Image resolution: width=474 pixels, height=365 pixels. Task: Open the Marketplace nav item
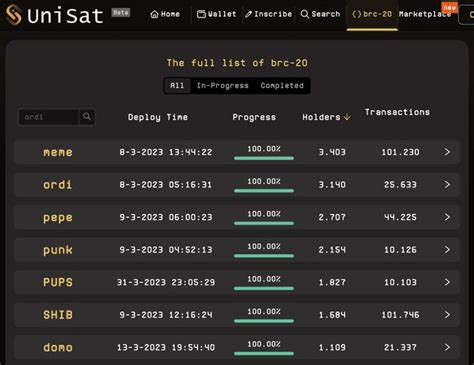pyautogui.click(x=425, y=14)
